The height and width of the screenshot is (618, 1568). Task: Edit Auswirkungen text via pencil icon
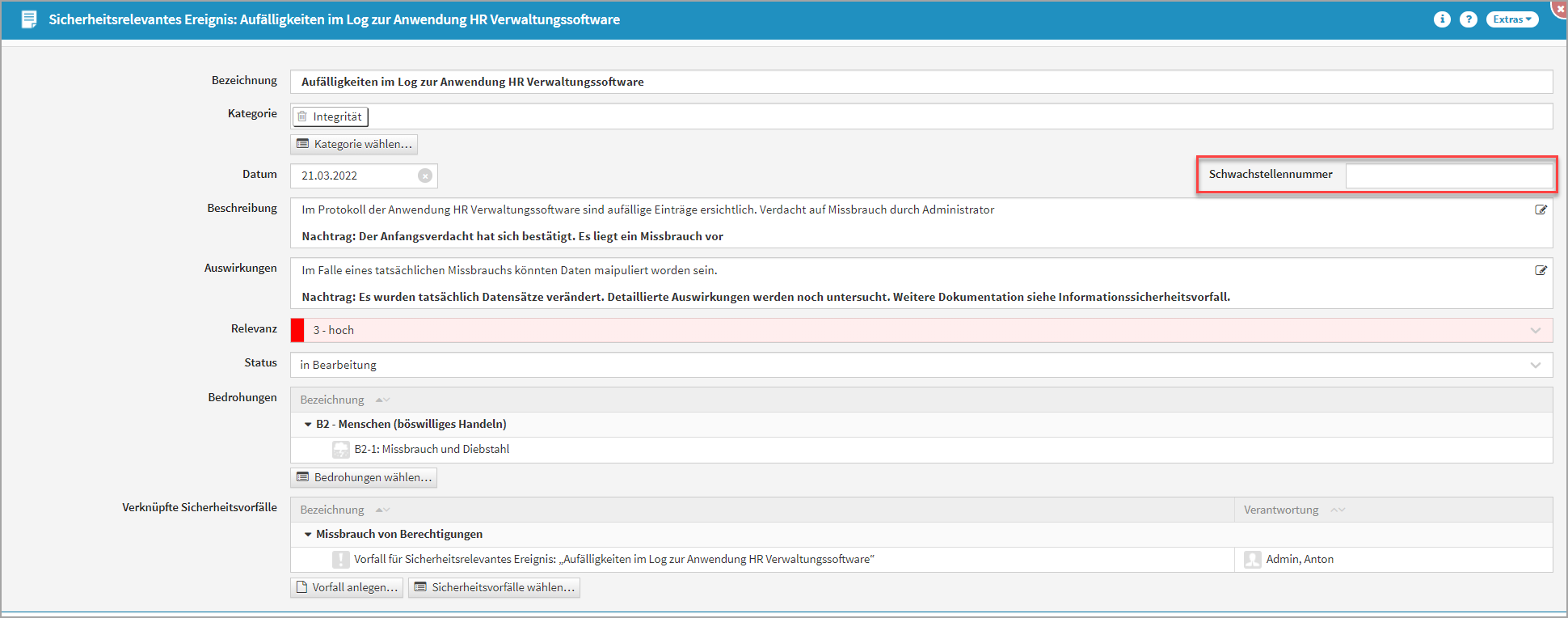click(x=1541, y=270)
